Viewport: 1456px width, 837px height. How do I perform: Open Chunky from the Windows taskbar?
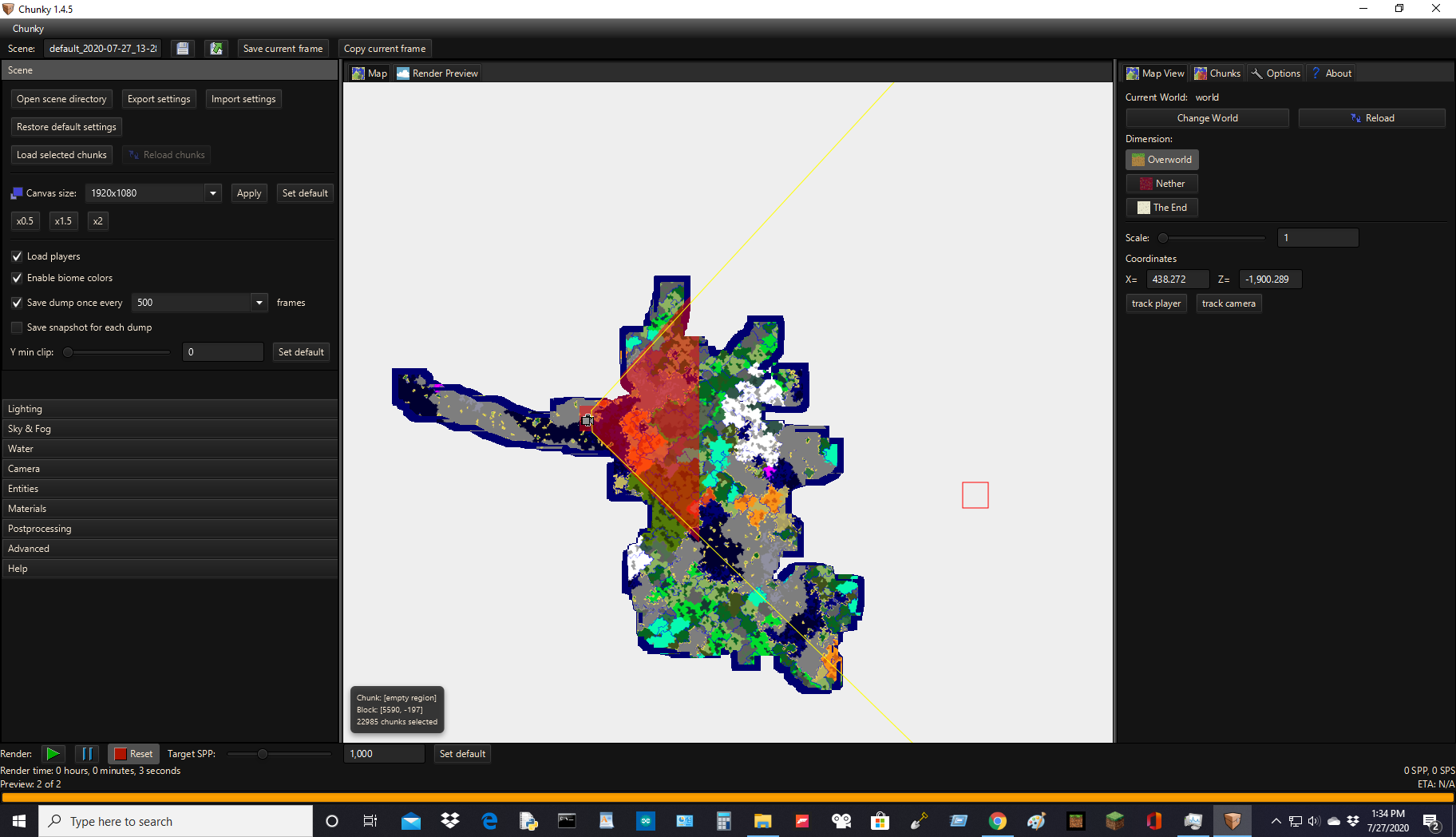point(1232,821)
